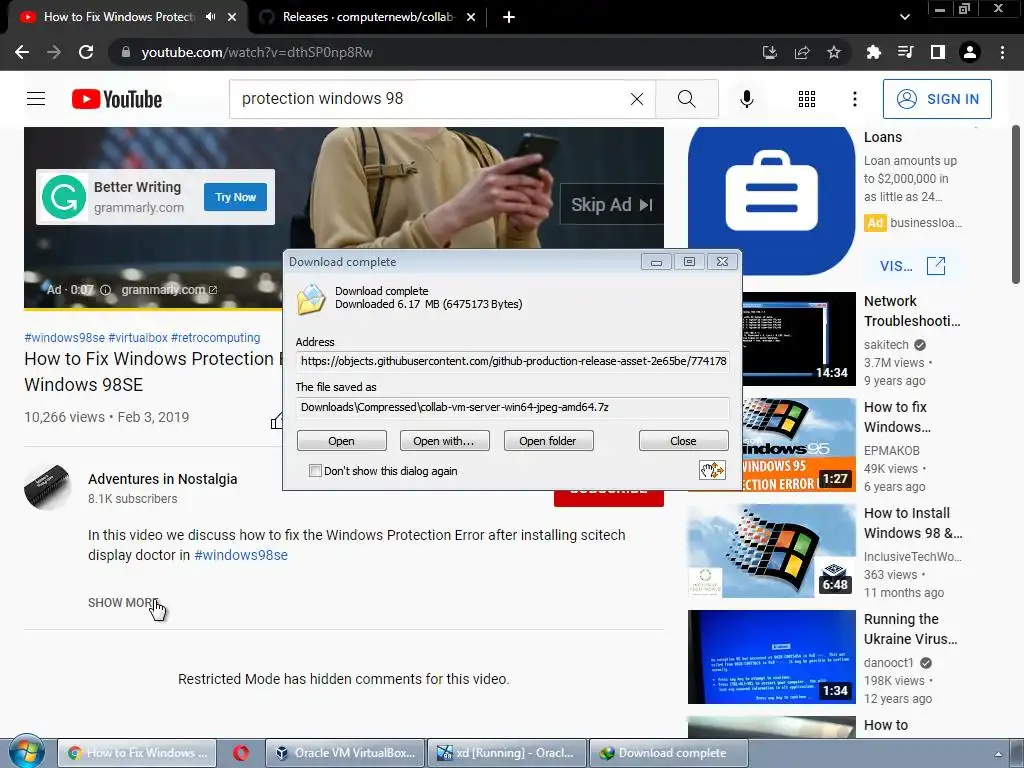
Task: Click the Open folder button
Action: tap(549, 441)
